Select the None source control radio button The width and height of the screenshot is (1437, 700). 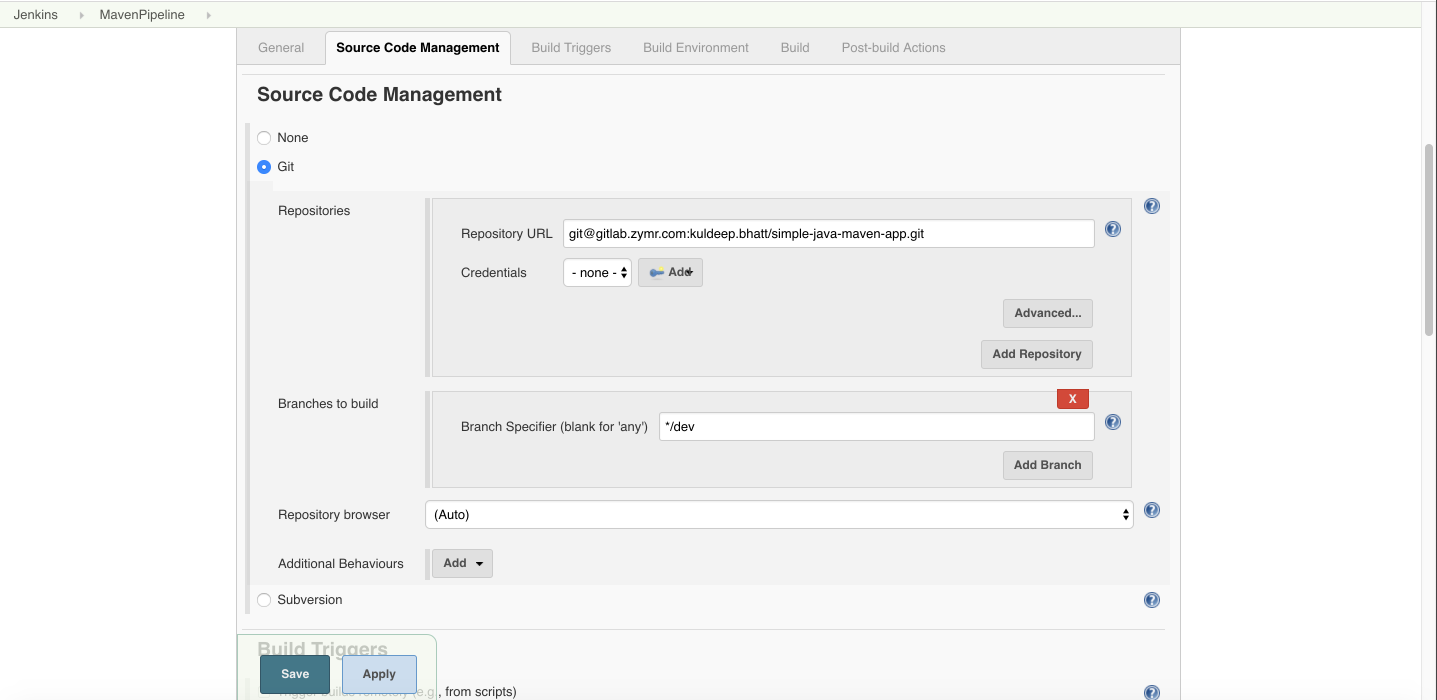point(263,137)
